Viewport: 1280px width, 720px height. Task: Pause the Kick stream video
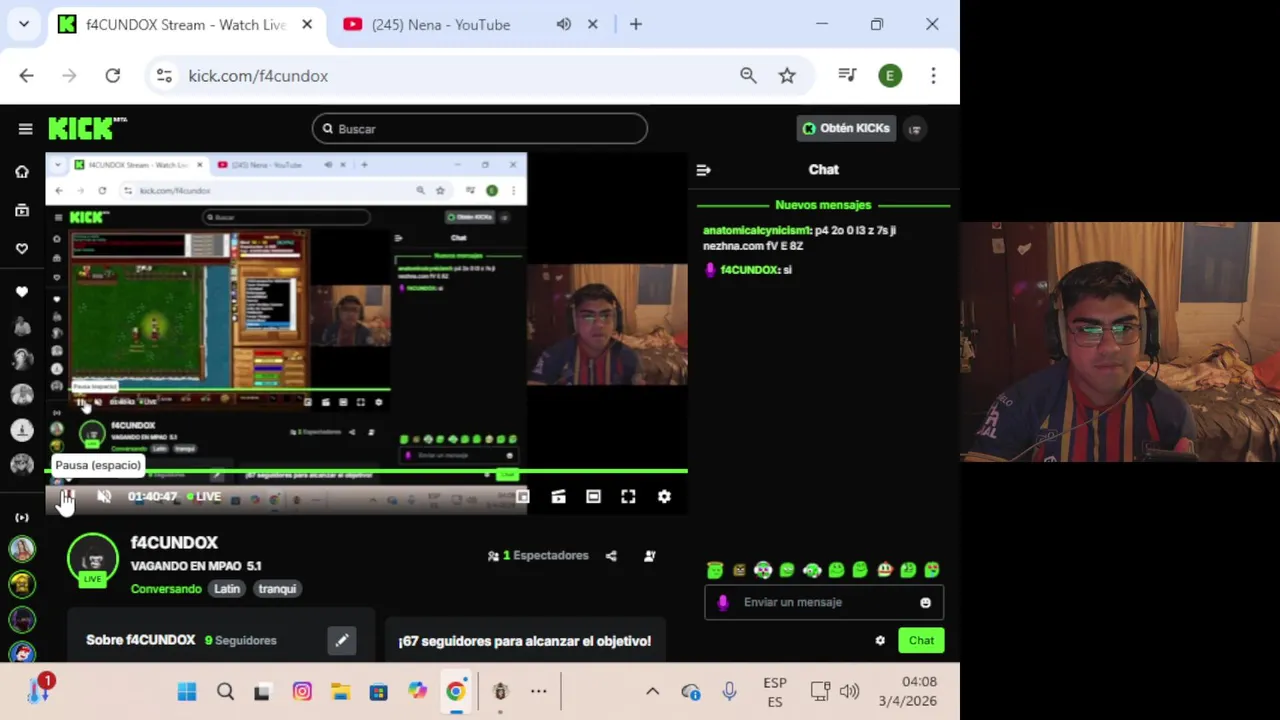tap(67, 497)
